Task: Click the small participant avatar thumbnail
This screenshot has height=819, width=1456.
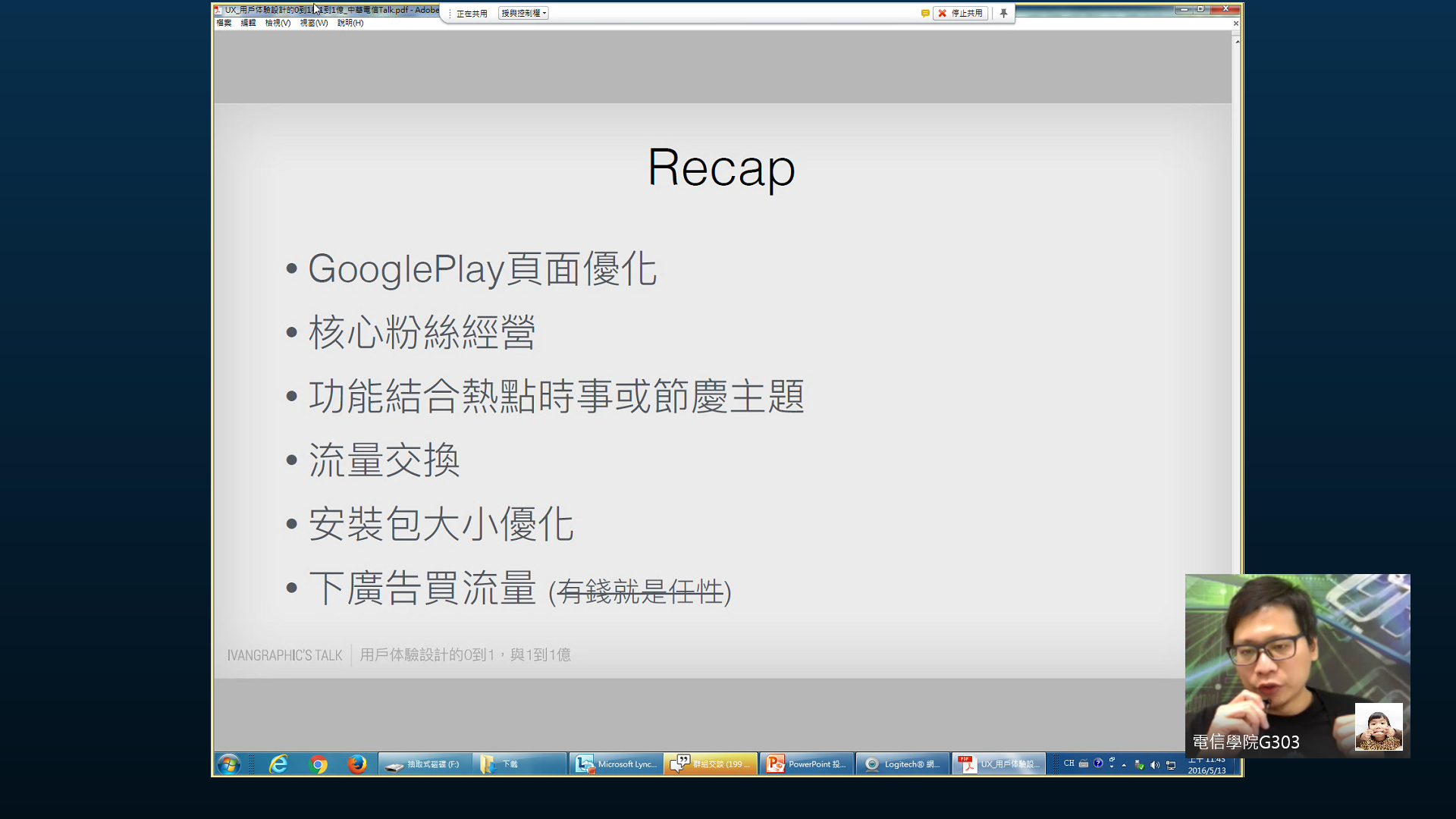Action: tap(1378, 726)
